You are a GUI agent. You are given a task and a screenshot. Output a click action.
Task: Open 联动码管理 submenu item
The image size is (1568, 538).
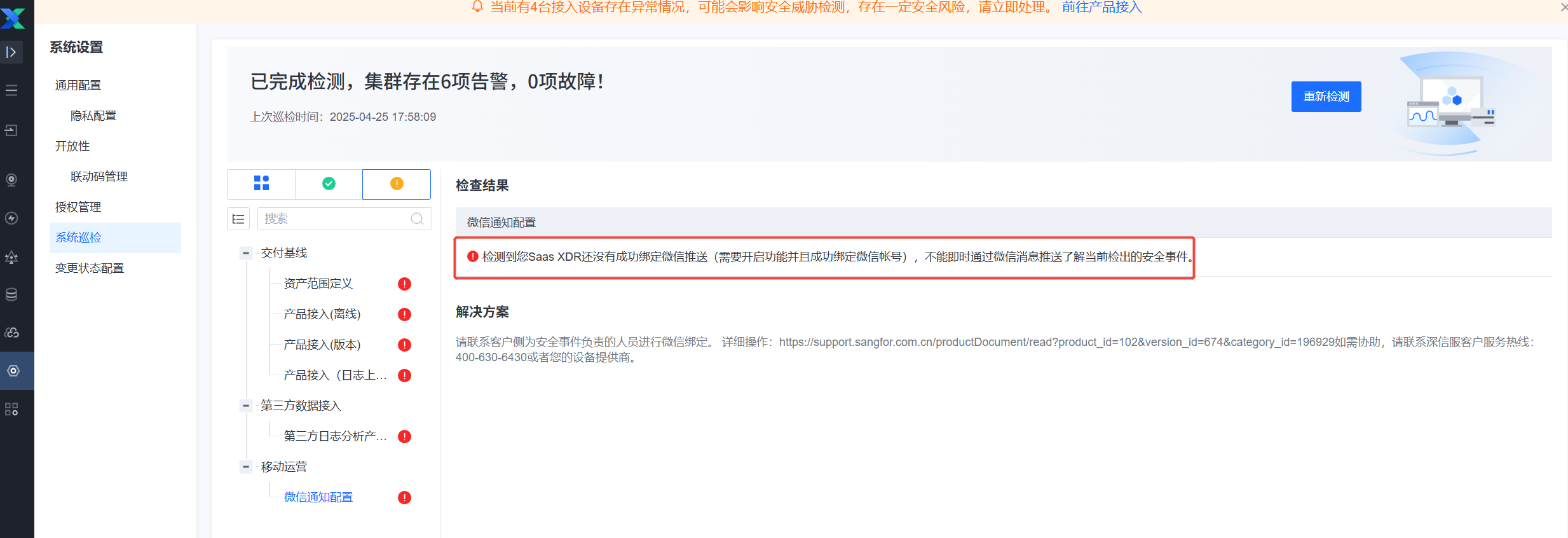pyautogui.click(x=99, y=177)
